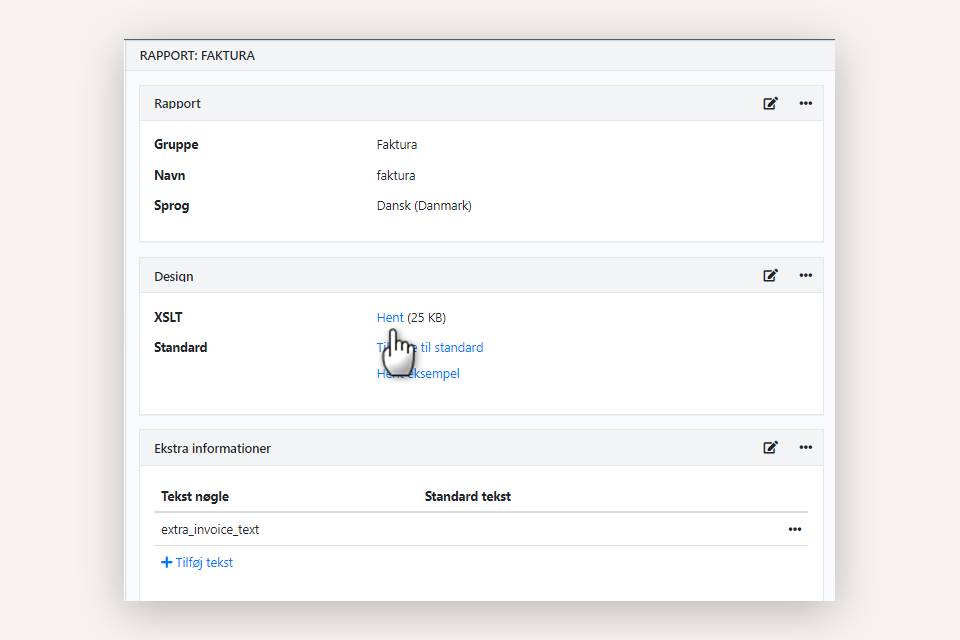Open the extra_invoice_text row options menu

[x=794, y=530]
